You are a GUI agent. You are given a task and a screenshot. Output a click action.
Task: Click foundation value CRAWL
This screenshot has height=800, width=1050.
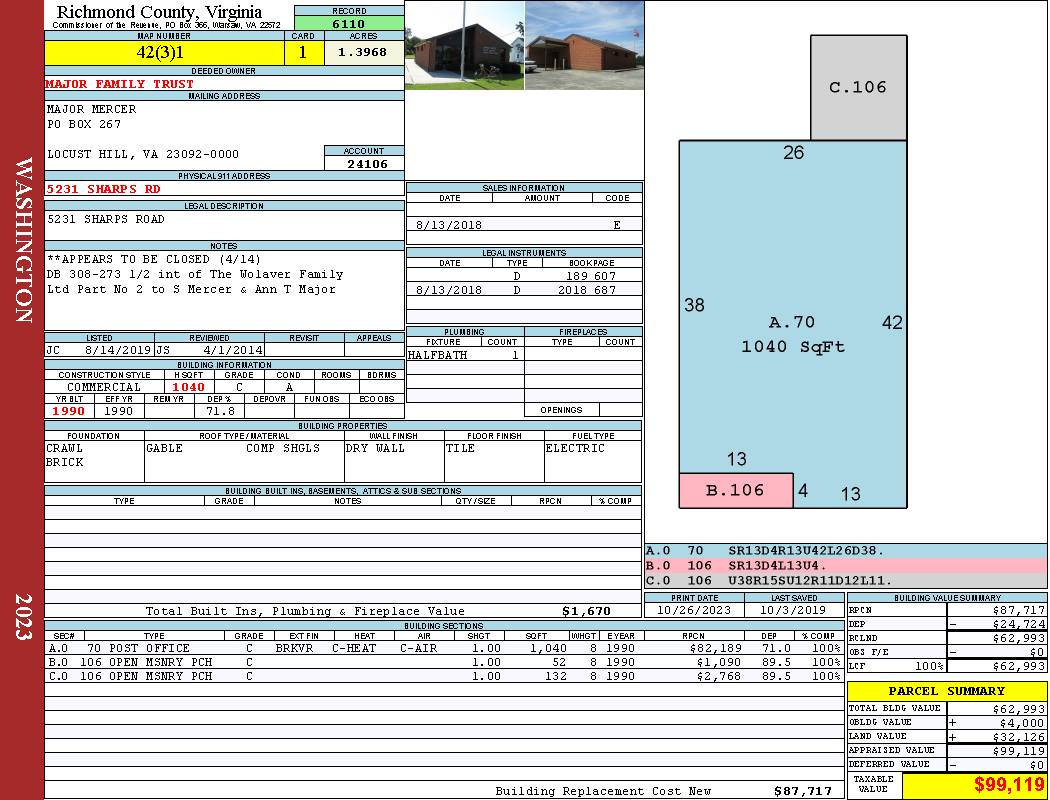[64, 448]
